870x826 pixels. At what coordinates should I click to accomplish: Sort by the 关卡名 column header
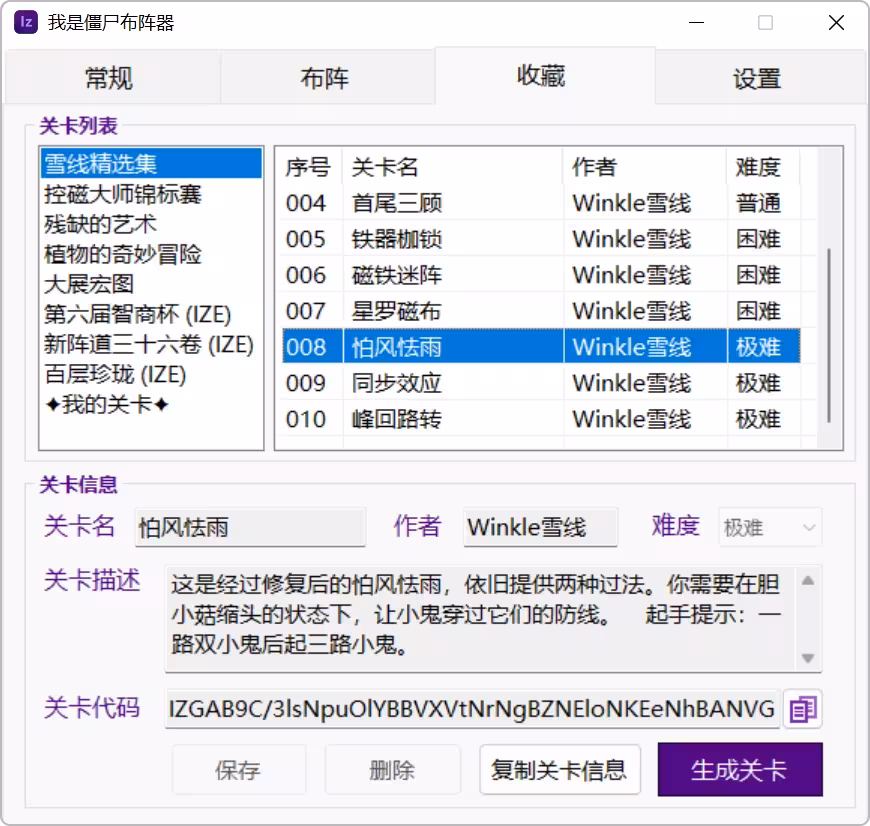click(453, 166)
